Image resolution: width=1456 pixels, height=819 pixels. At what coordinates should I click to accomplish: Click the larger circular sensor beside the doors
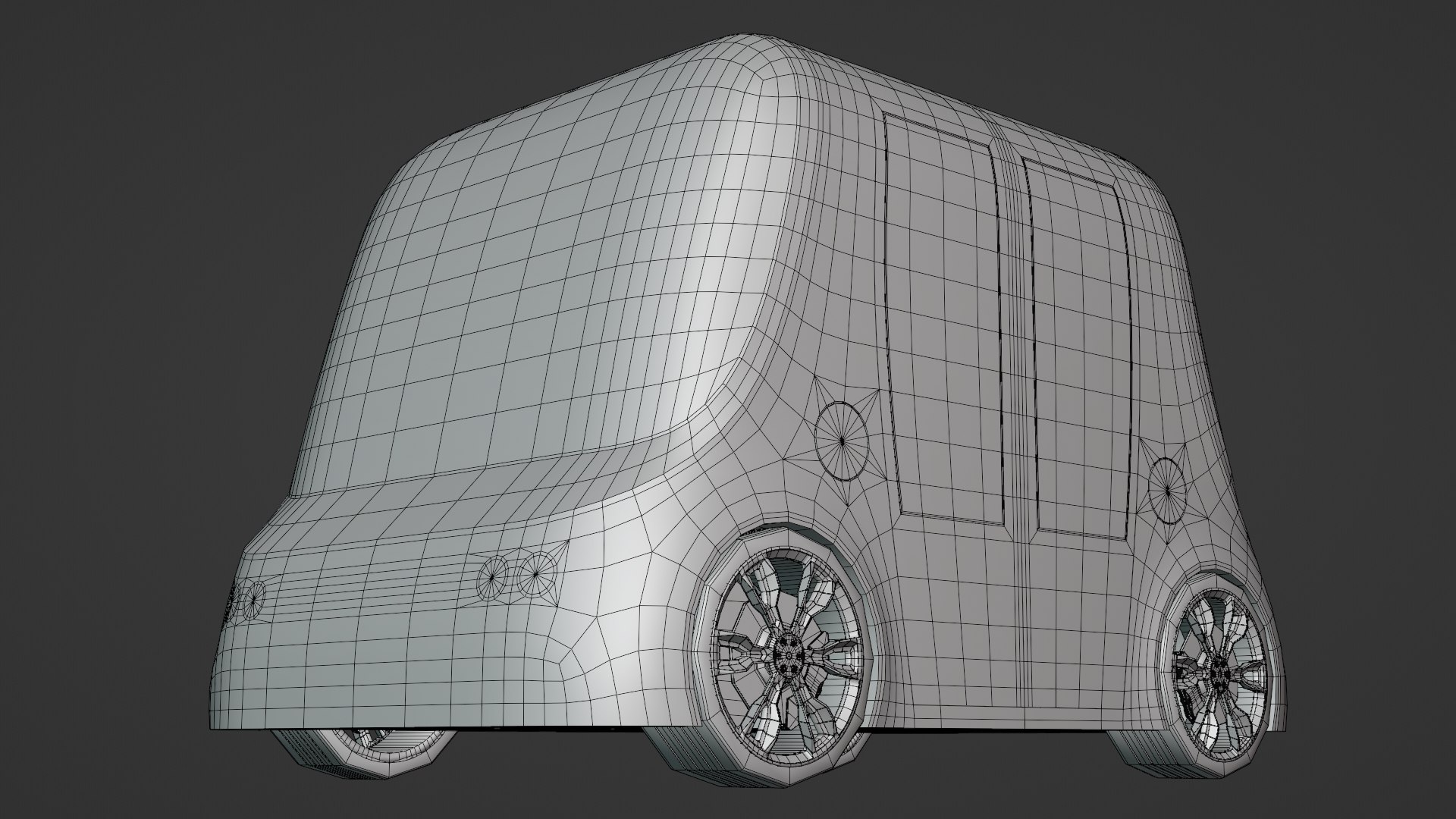[x=842, y=440]
